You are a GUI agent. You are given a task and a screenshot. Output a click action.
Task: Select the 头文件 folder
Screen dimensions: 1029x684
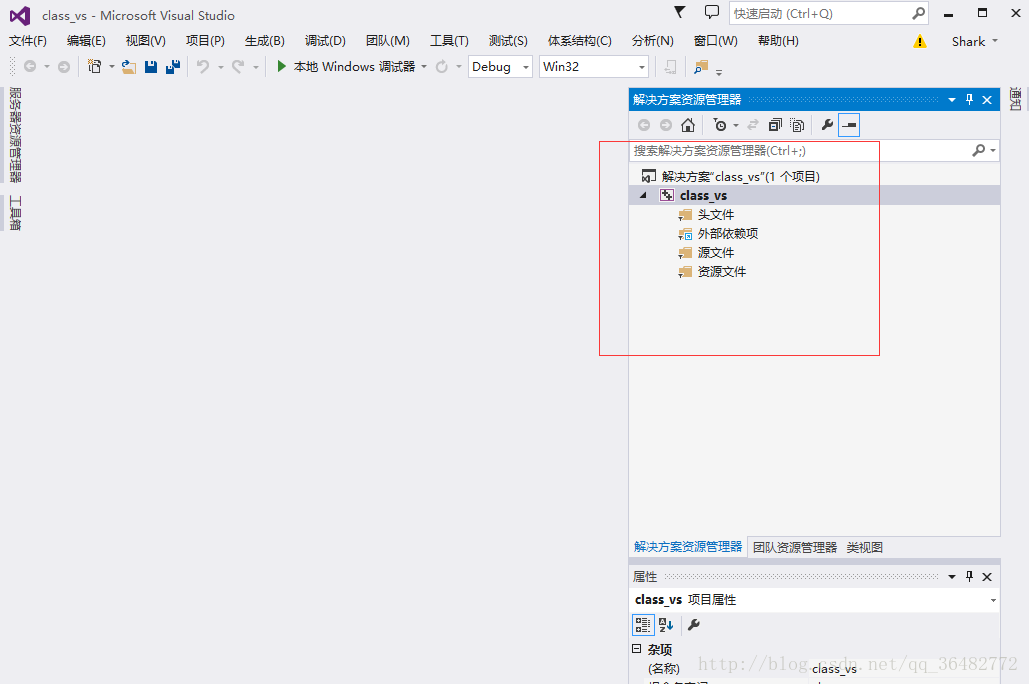tap(715, 214)
